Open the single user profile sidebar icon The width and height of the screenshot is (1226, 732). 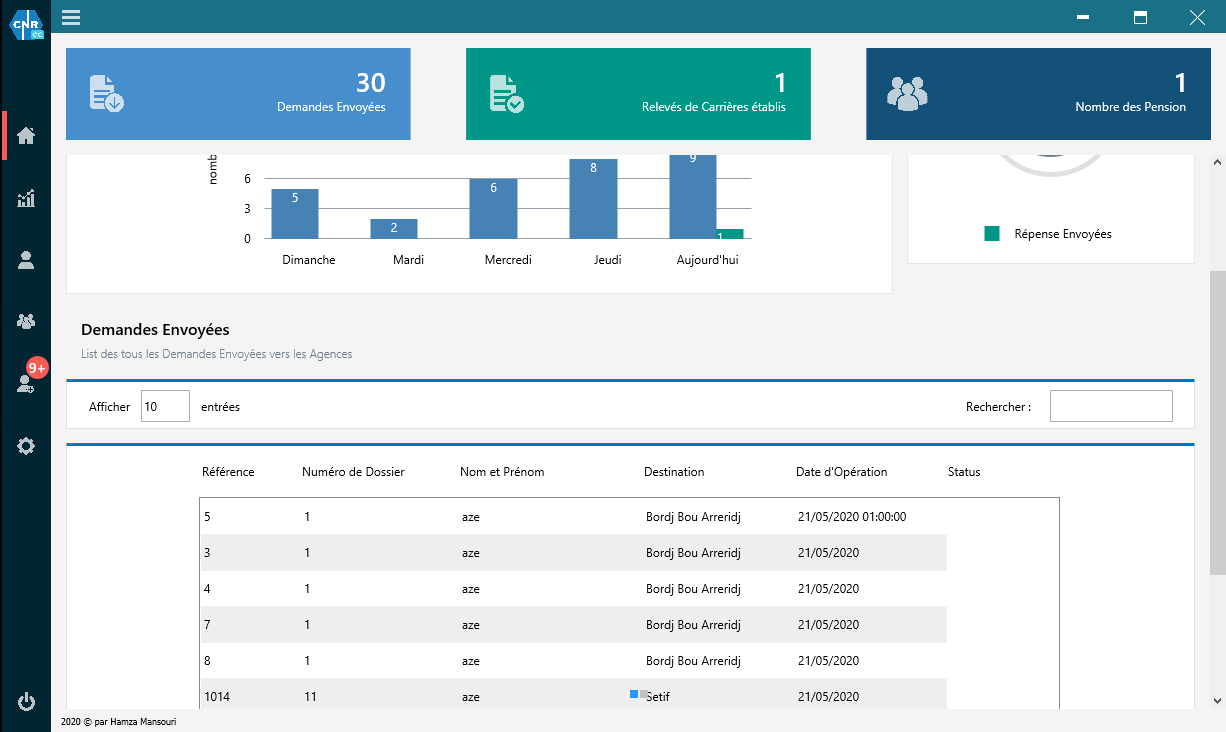26,260
